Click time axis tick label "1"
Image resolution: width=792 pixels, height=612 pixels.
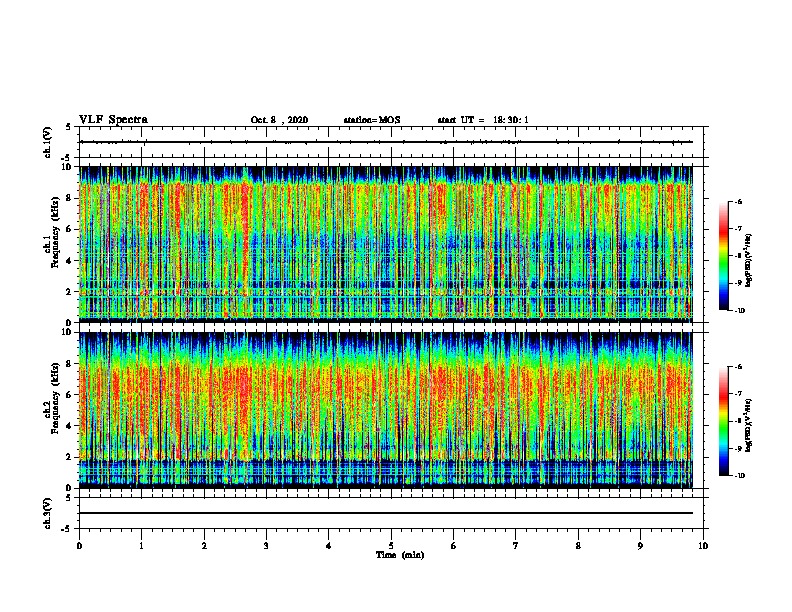pyautogui.click(x=141, y=546)
